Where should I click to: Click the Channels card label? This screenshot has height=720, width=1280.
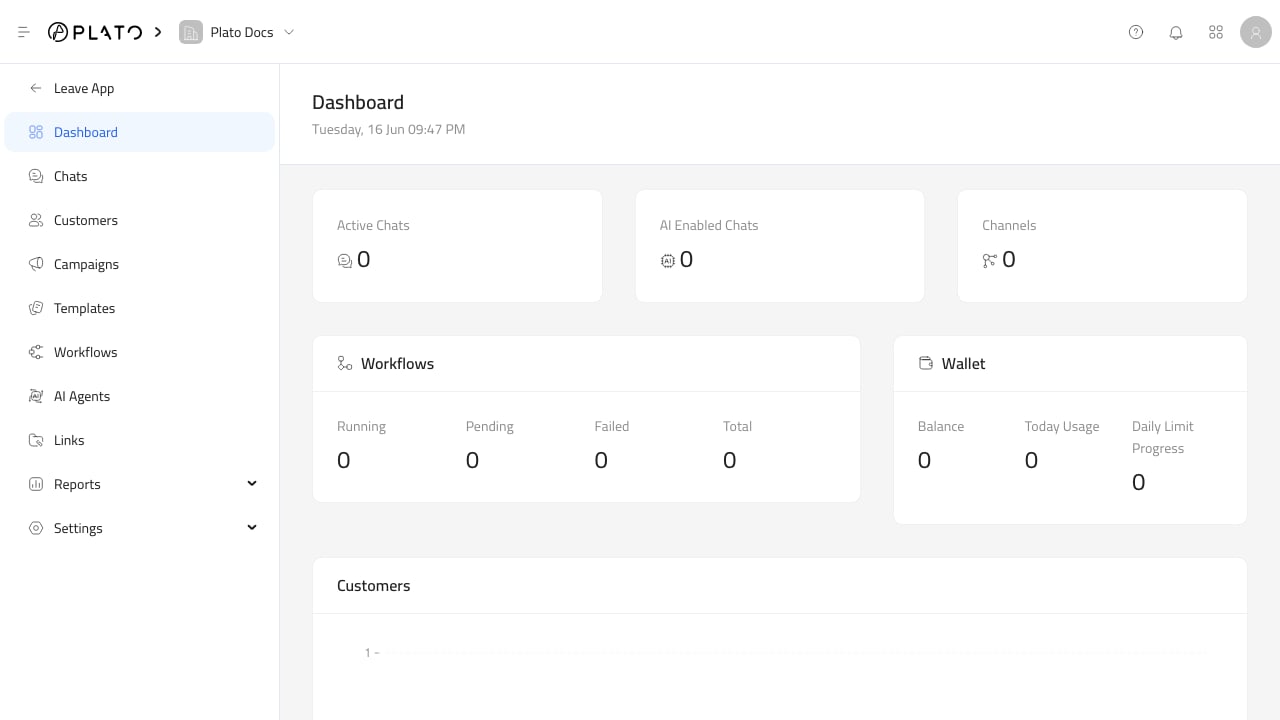pos(1009,225)
